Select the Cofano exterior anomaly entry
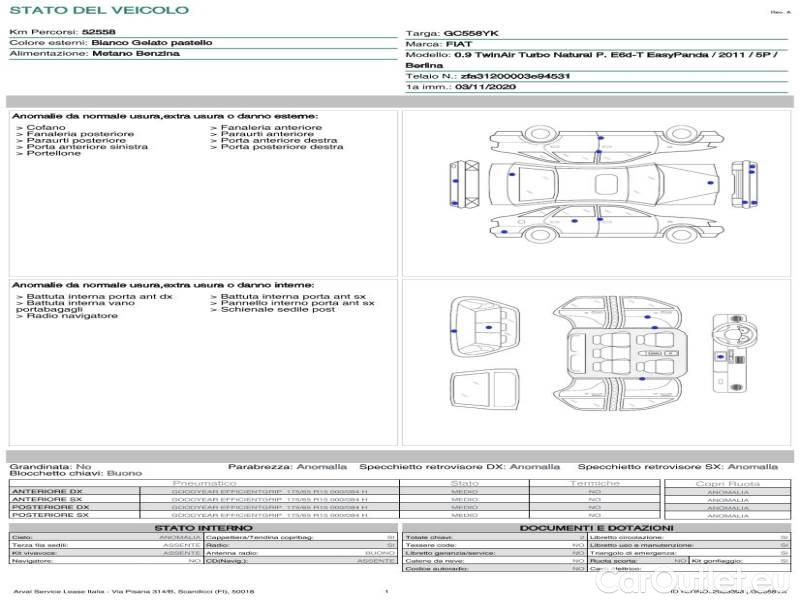This screenshot has height=600, width=800. coord(46,128)
